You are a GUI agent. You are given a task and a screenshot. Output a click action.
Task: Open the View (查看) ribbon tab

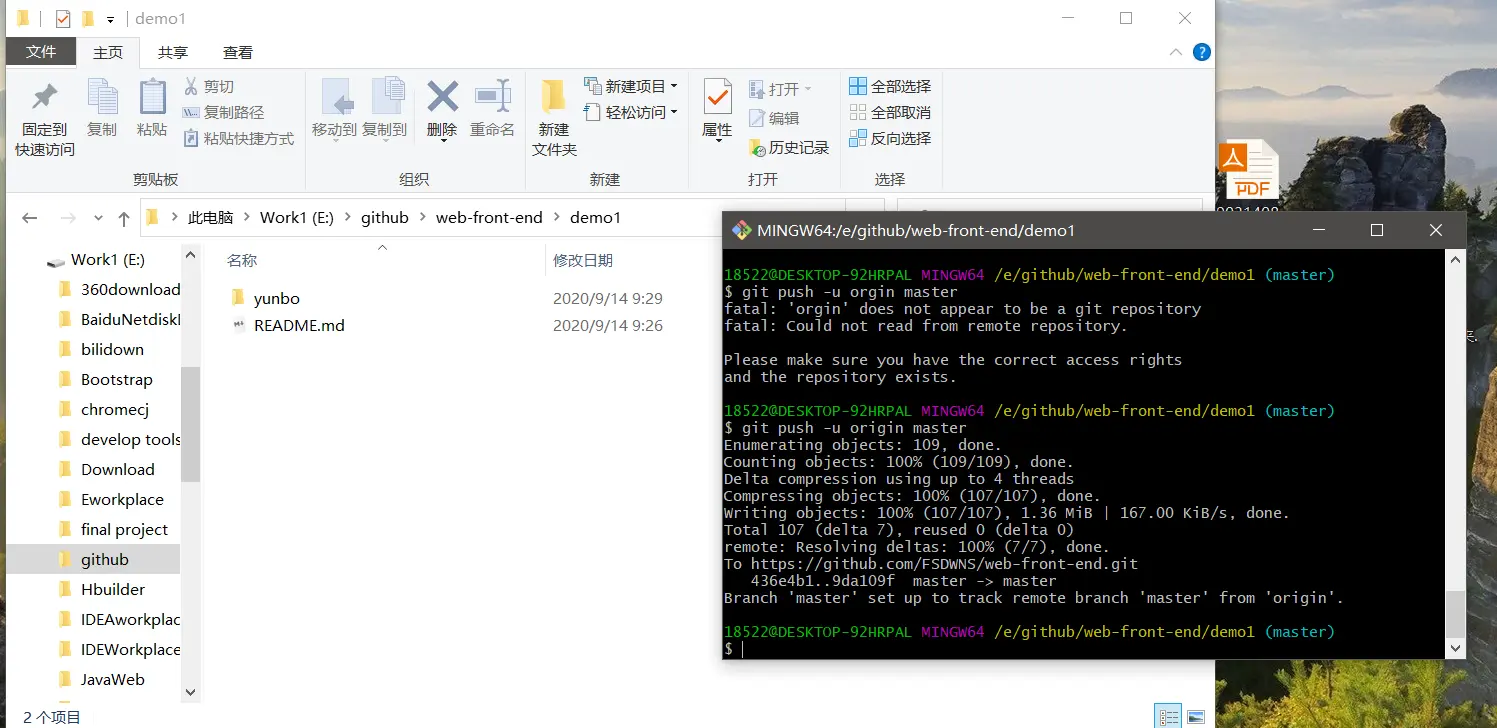click(237, 52)
